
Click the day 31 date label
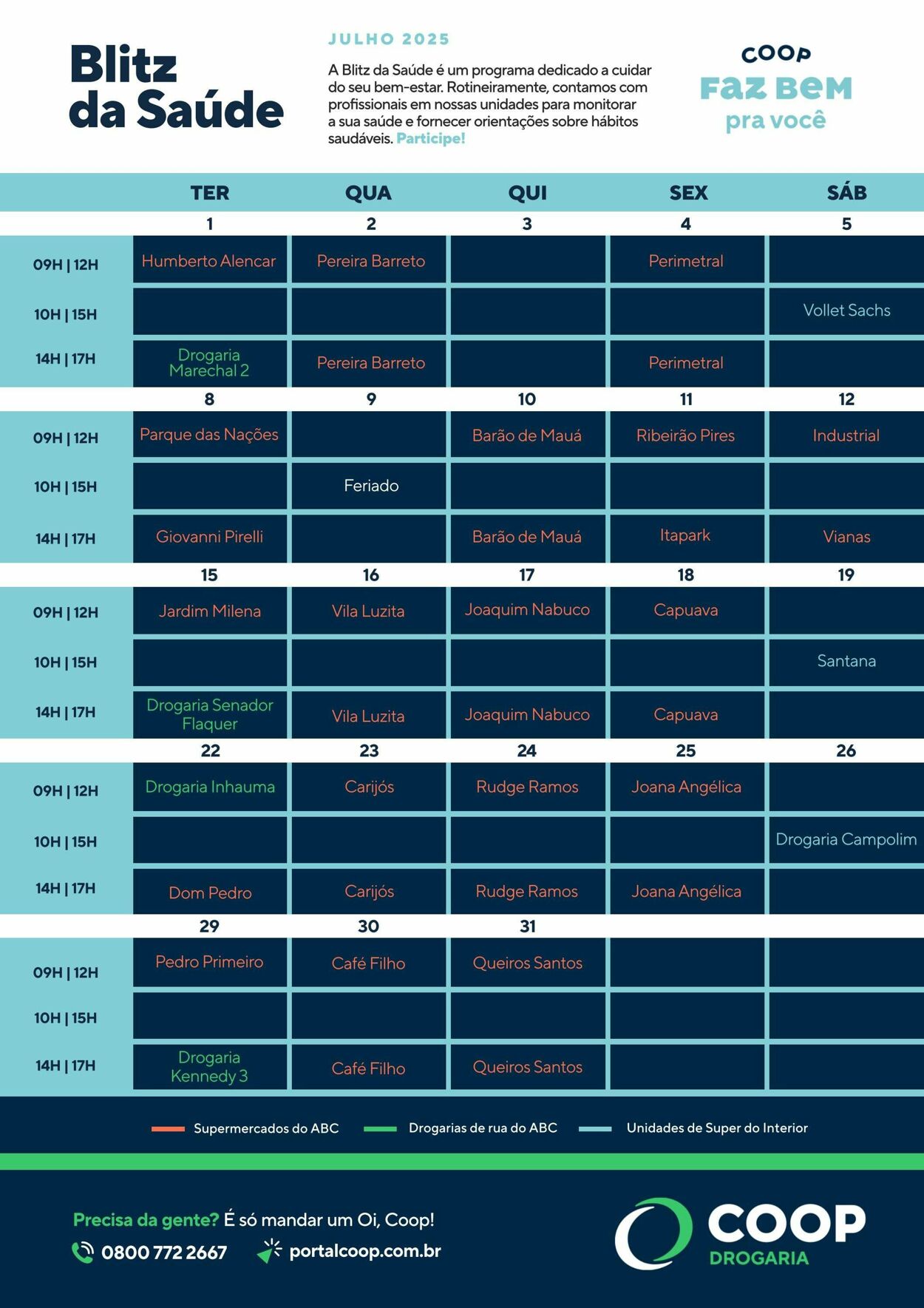tap(528, 926)
